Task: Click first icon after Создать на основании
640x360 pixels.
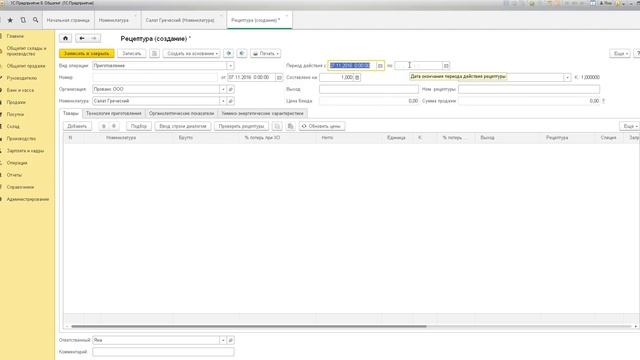Action: (229, 53)
